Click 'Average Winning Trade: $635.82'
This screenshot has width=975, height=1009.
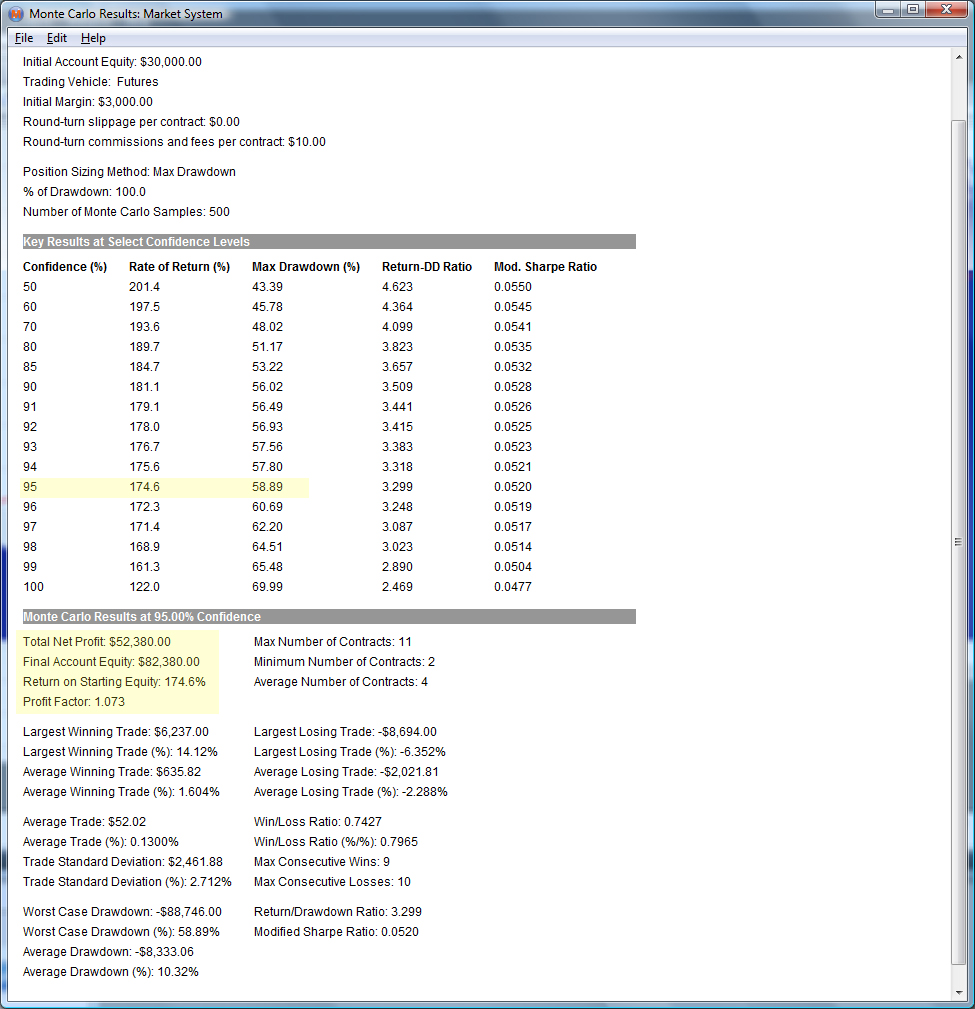112,772
